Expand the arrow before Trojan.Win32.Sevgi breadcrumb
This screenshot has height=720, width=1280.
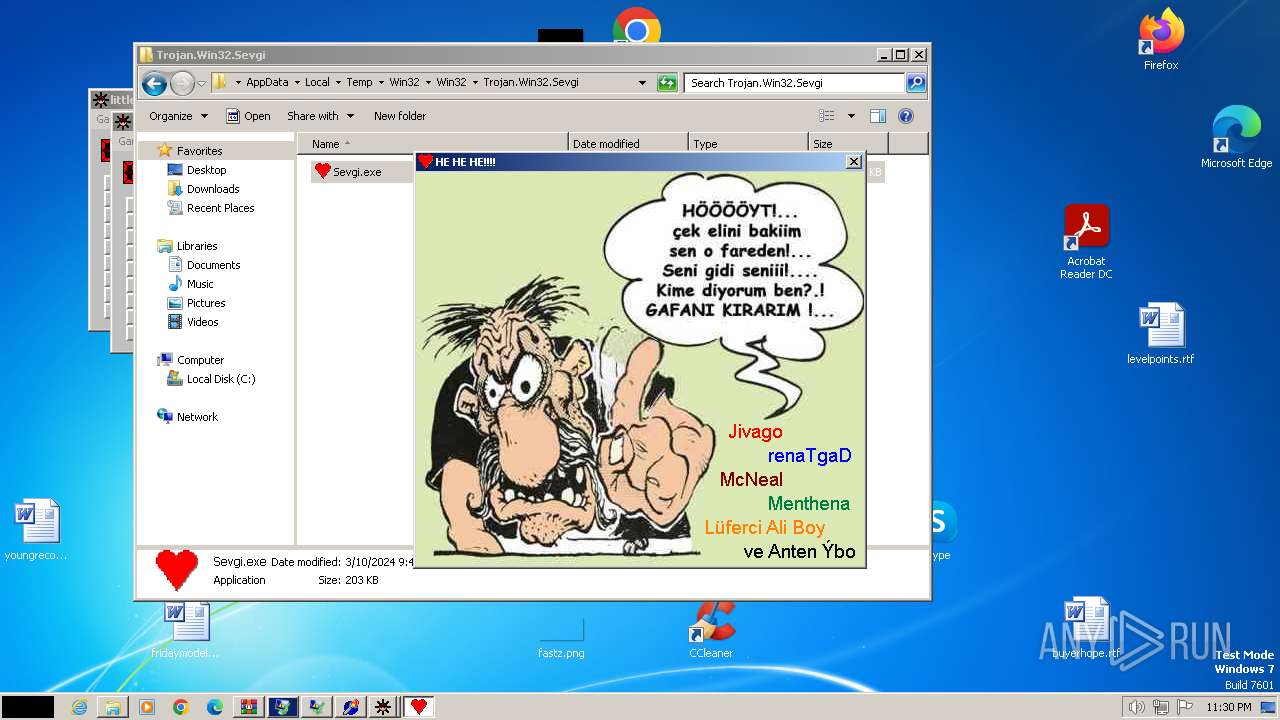pos(475,83)
